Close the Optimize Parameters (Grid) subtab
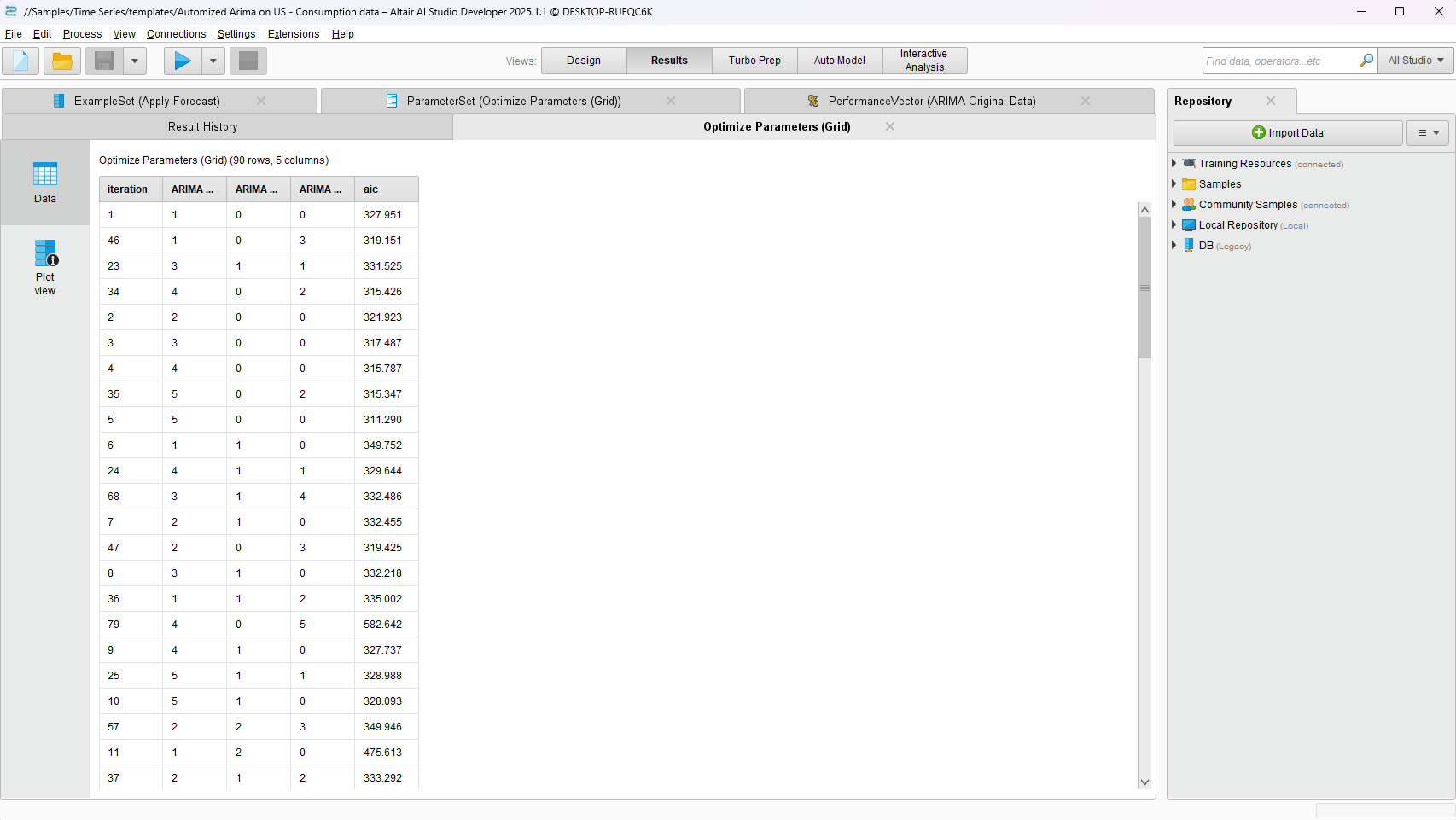The image size is (1456, 820). coord(890,126)
